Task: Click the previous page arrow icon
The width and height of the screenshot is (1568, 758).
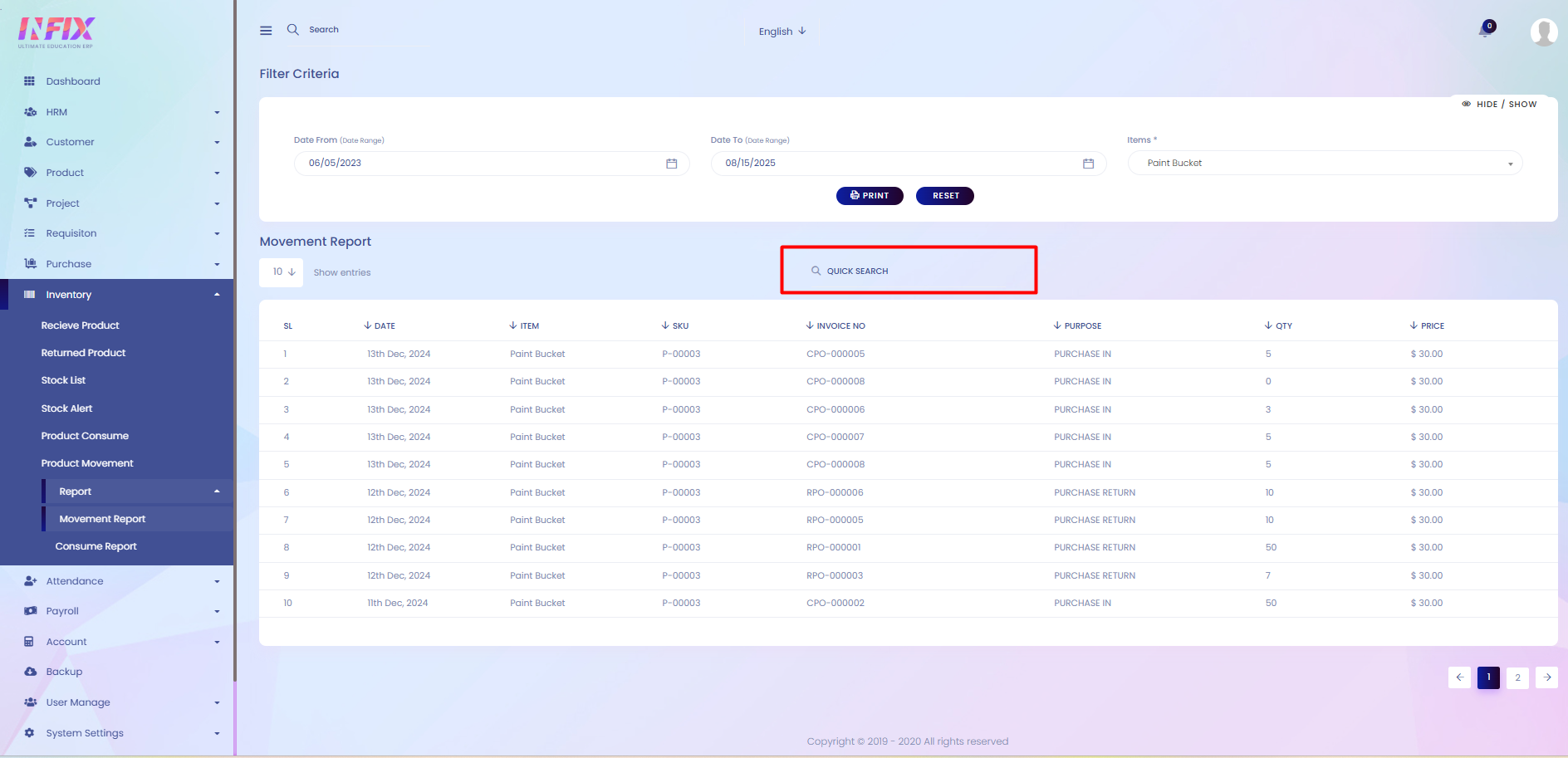Action: tap(1459, 677)
